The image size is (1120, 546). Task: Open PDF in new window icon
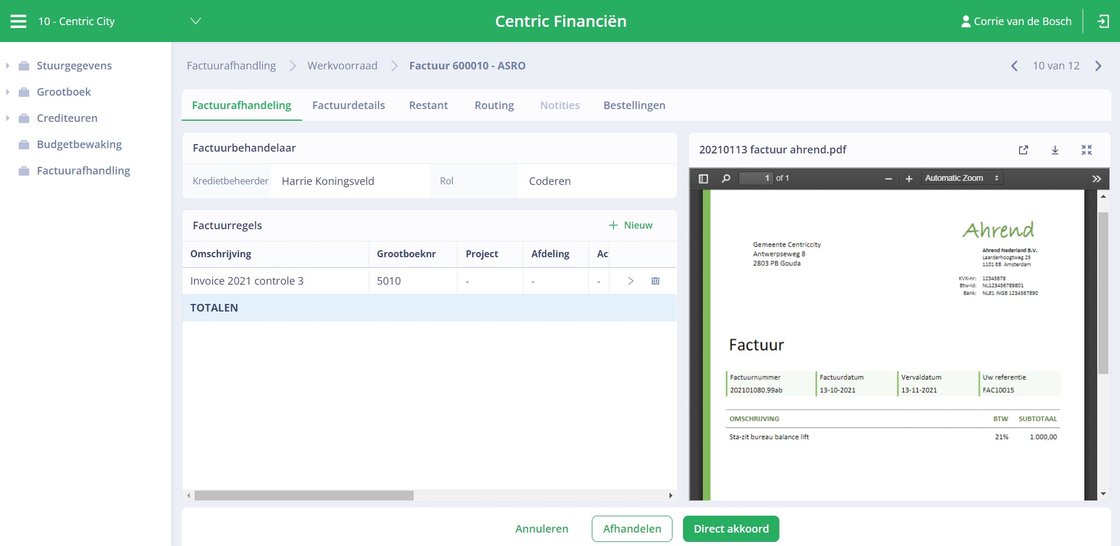pyautogui.click(x=1024, y=150)
